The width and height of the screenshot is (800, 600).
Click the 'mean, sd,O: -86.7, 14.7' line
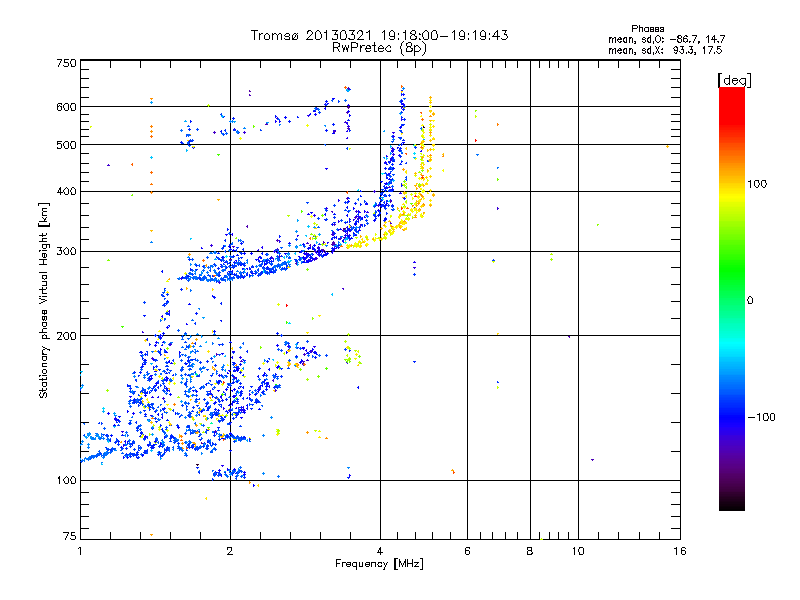666,39
